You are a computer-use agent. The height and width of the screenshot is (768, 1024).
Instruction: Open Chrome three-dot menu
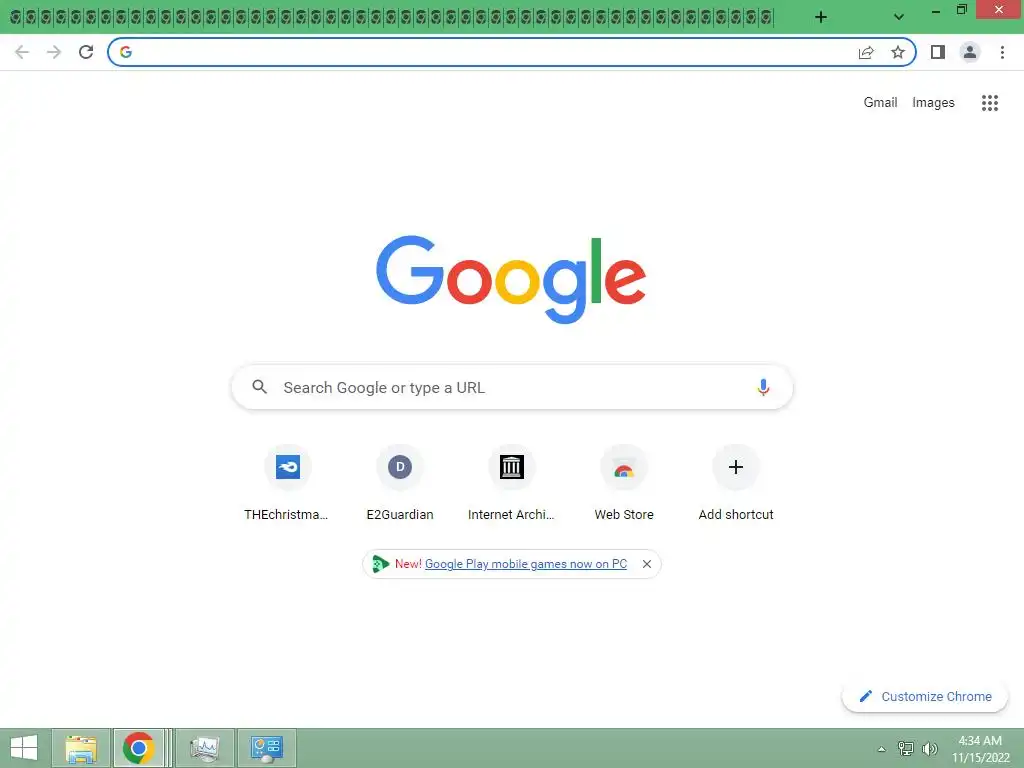click(x=1002, y=52)
